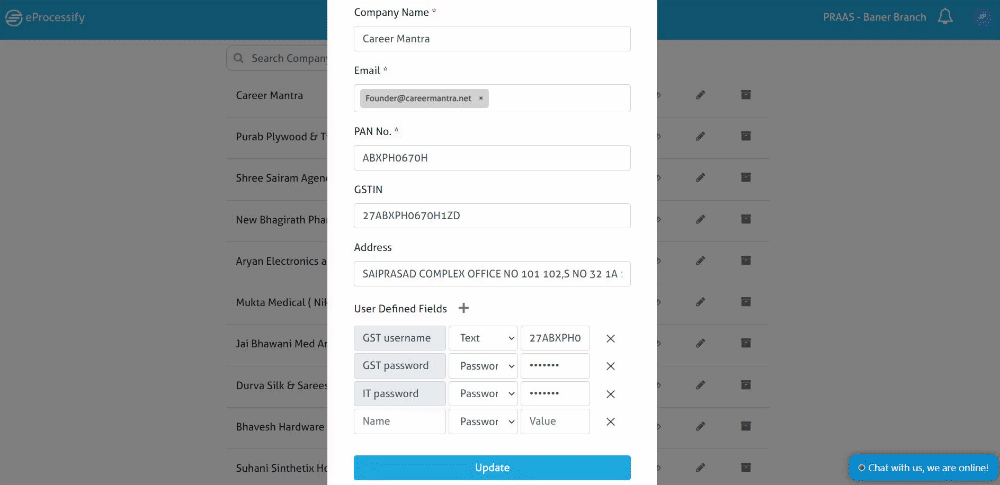
Task: Focus the Address input
Action: [x=492, y=274]
